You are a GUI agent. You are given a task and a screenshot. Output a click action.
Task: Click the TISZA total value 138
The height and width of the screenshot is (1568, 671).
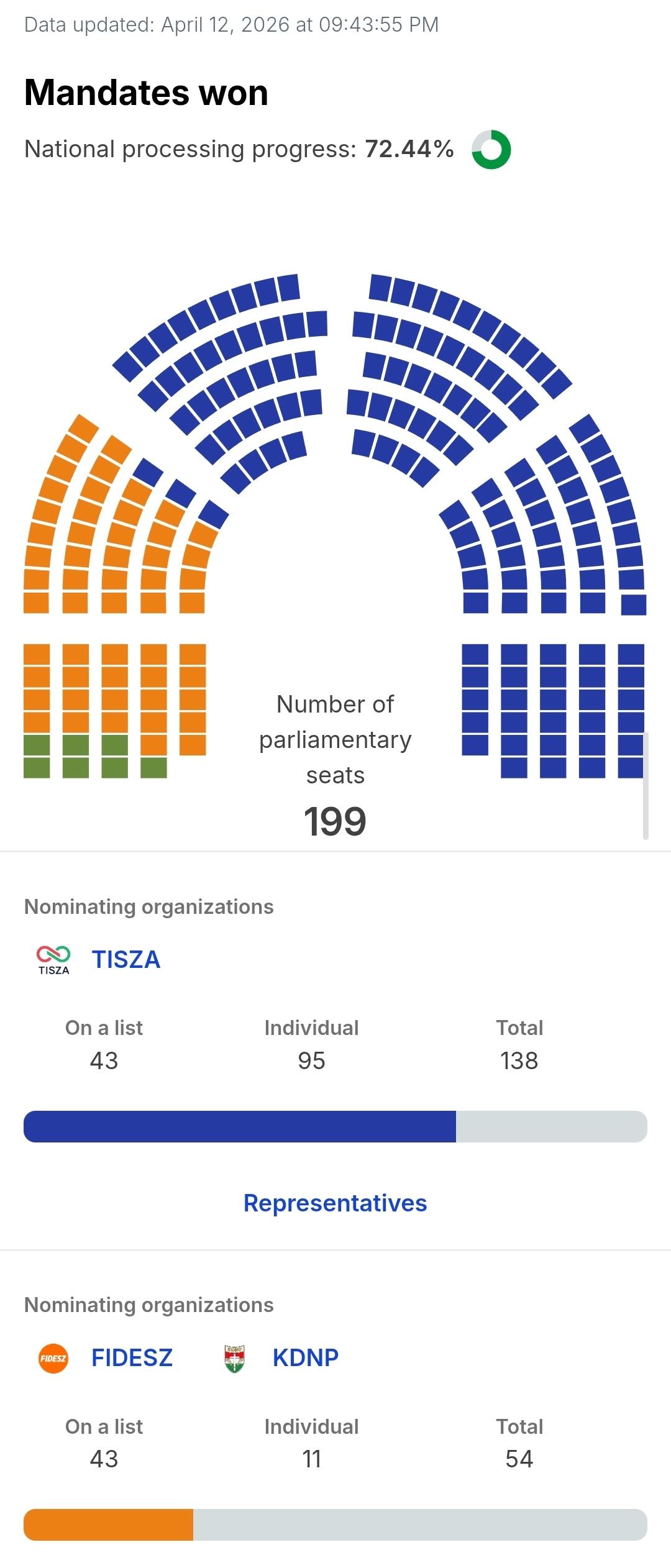[519, 1060]
